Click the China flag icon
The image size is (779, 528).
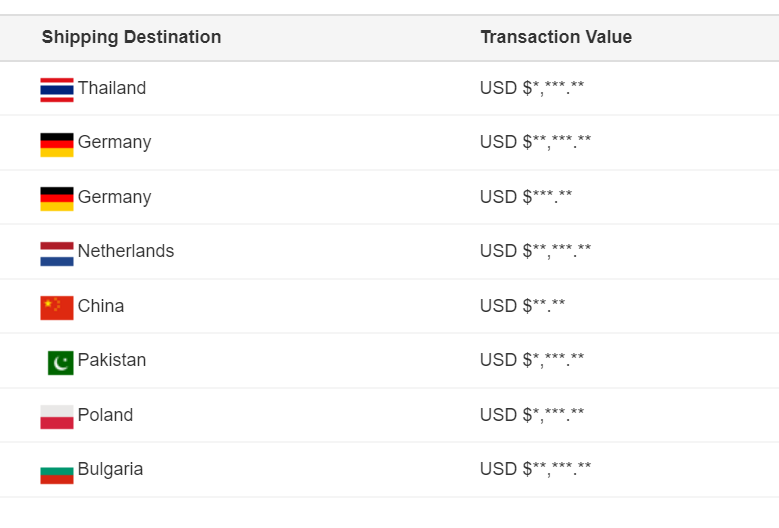tap(57, 308)
